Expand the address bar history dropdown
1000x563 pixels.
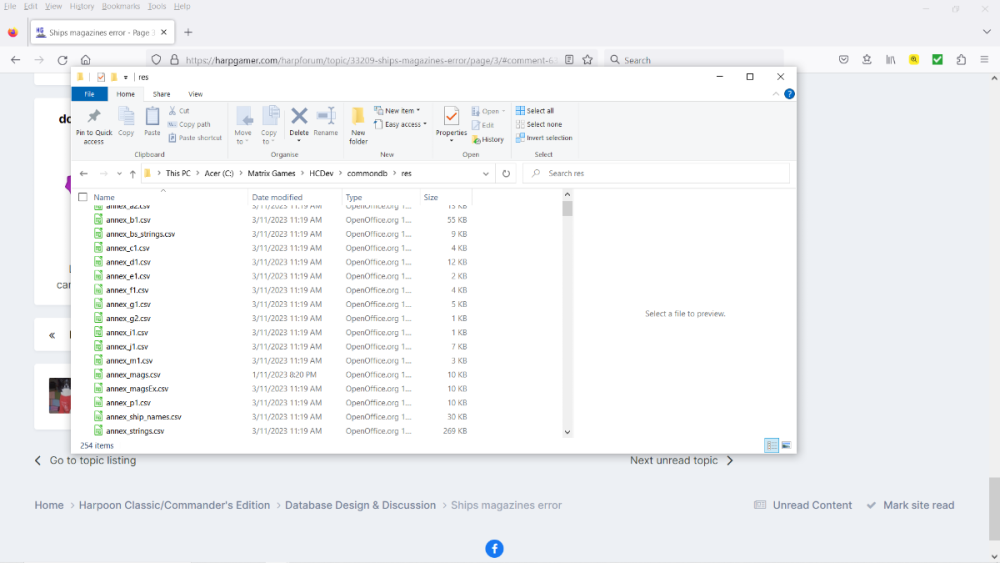486,173
